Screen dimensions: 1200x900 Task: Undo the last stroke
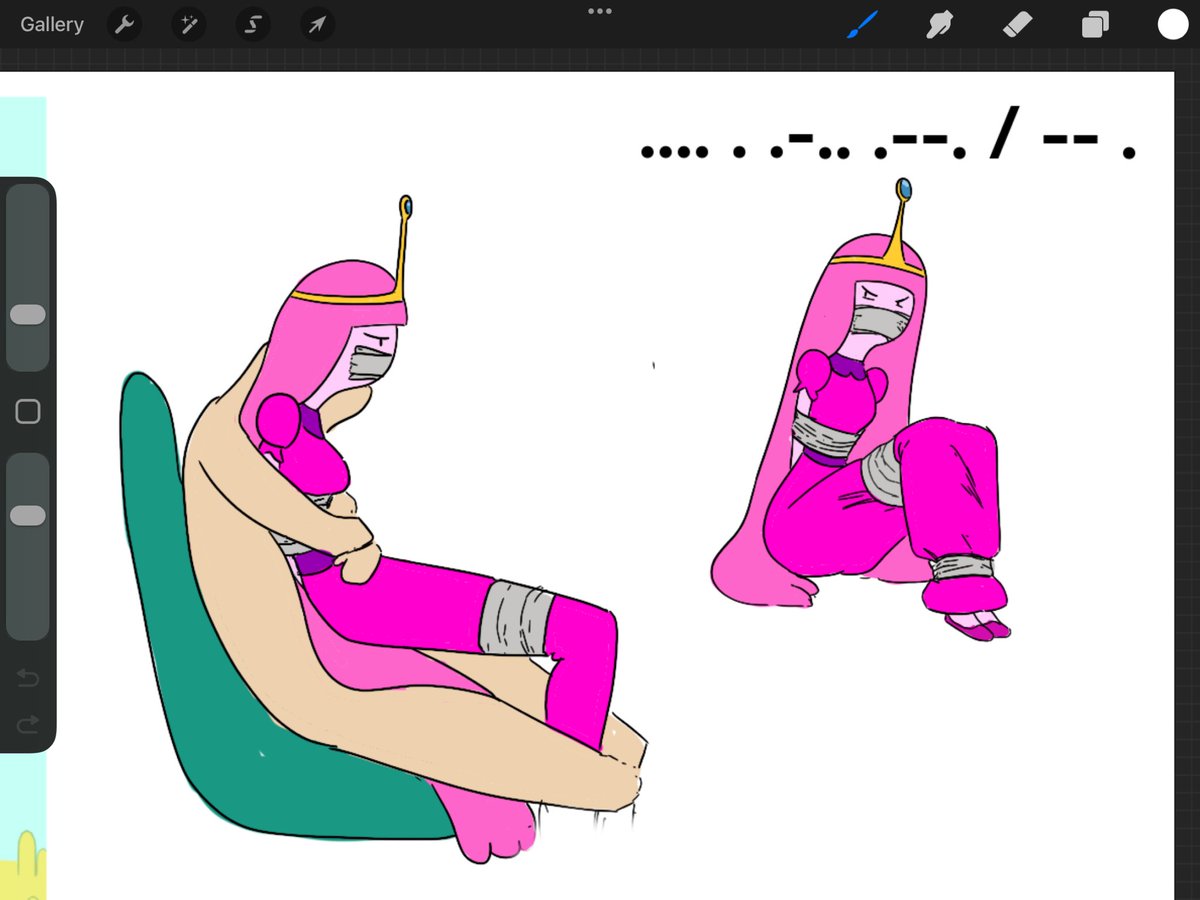pyautogui.click(x=28, y=679)
